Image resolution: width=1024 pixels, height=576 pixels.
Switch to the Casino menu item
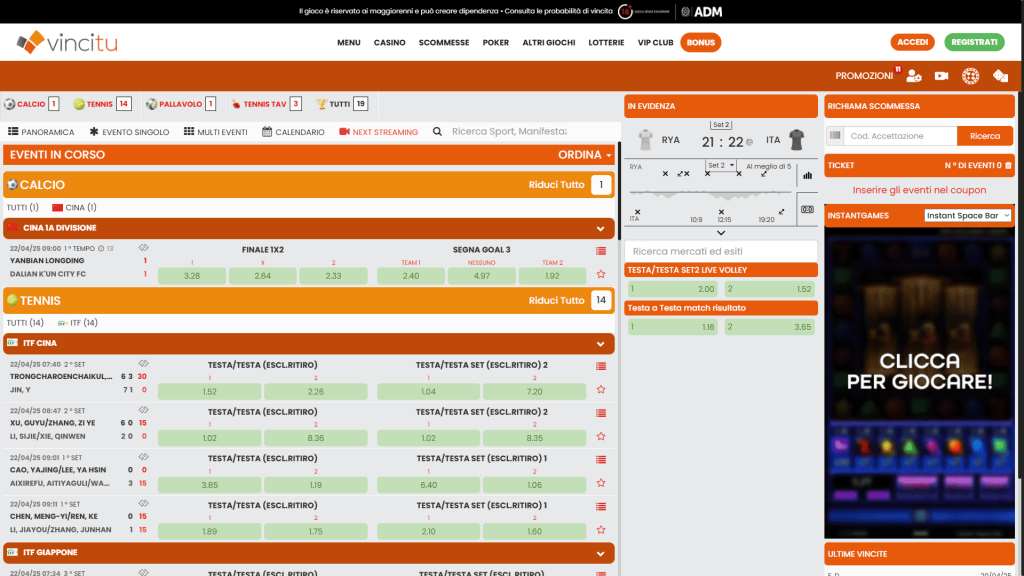tap(390, 43)
